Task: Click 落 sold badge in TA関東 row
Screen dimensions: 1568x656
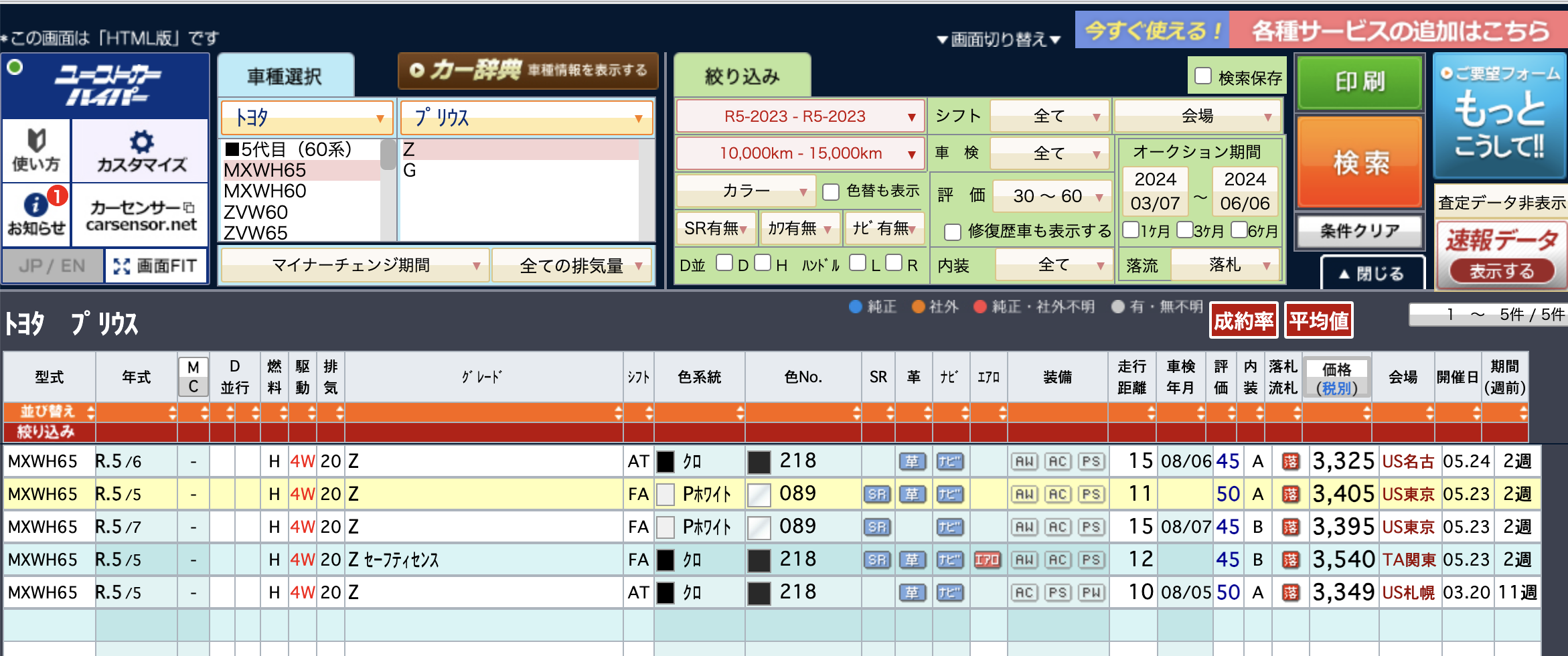Action: [1290, 560]
